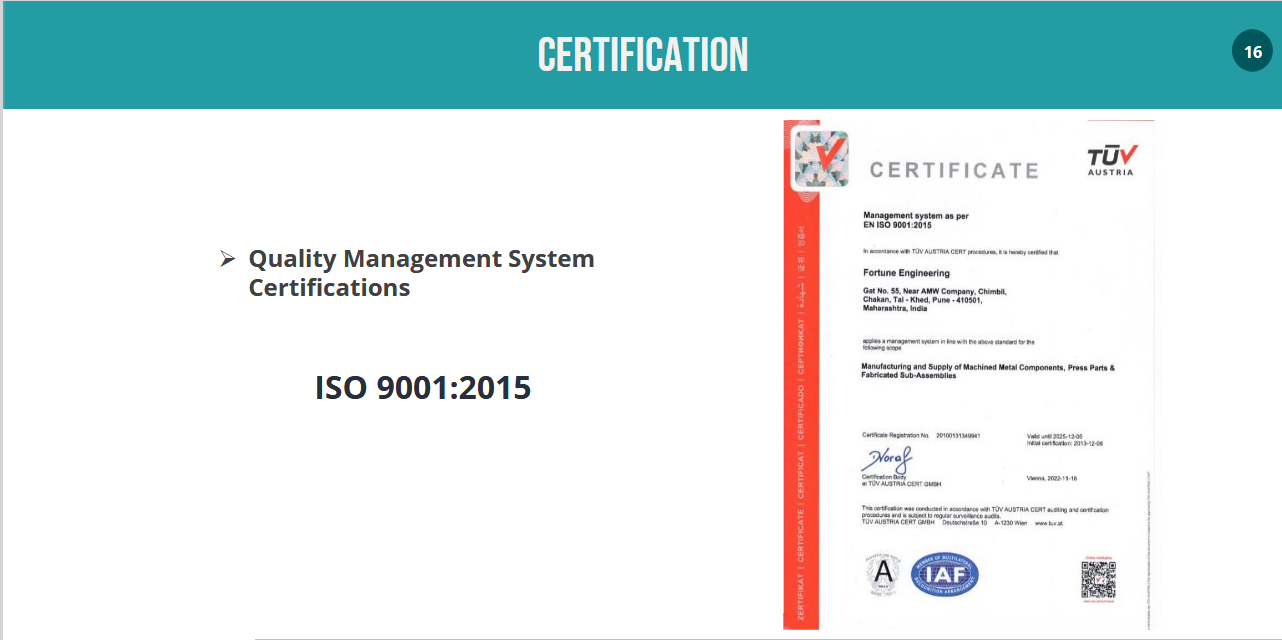This screenshot has width=1282, height=640.
Task: Click the Akkreditierung Austria 'A' seal
Action: tap(882, 574)
